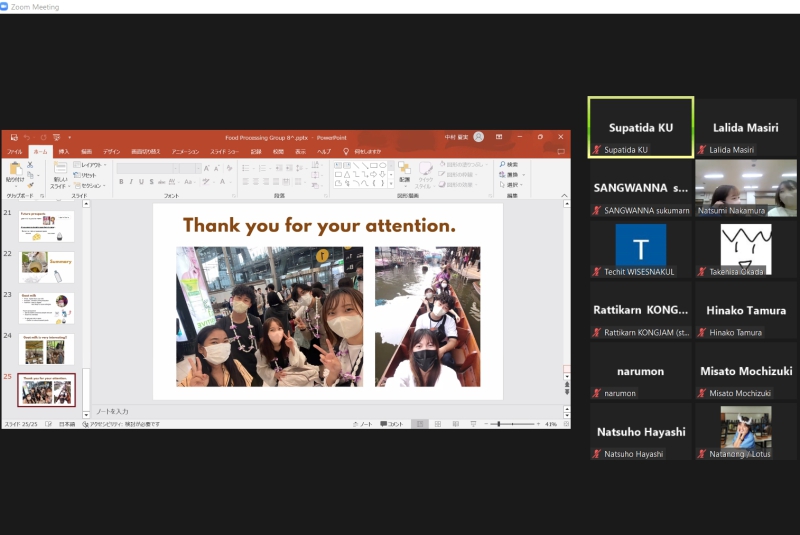Image resolution: width=800 pixels, height=535 pixels.
Task: Open the Insert ribbon tab
Action: click(64, 151)
